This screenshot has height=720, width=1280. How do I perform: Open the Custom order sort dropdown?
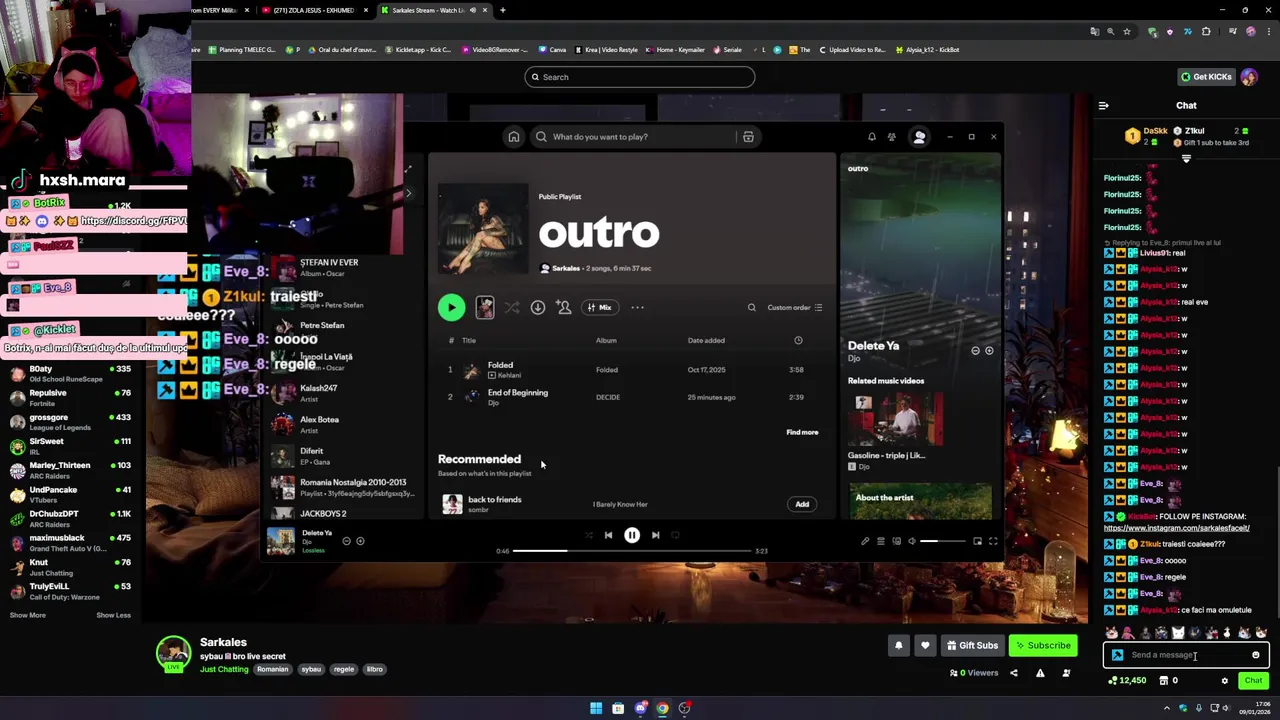(x=795, y=307)
